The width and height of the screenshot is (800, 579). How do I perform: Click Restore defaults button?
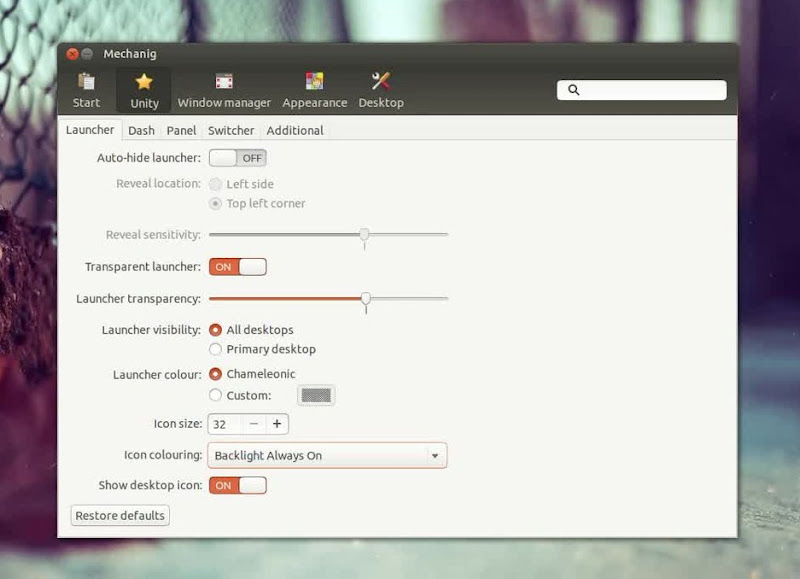click(x=120, y=516)
